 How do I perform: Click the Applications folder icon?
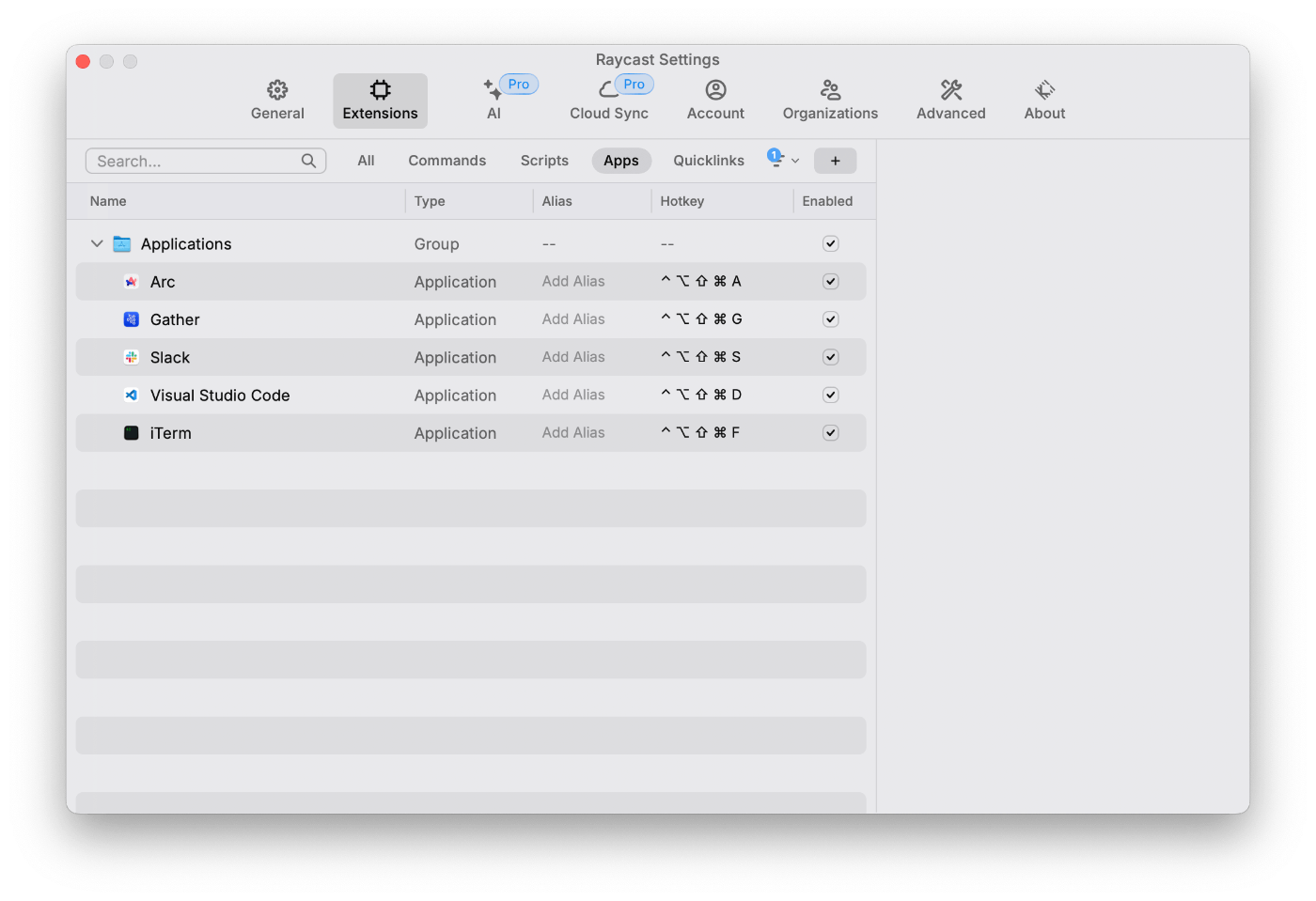pyautogui.click(x=122, y=244)
